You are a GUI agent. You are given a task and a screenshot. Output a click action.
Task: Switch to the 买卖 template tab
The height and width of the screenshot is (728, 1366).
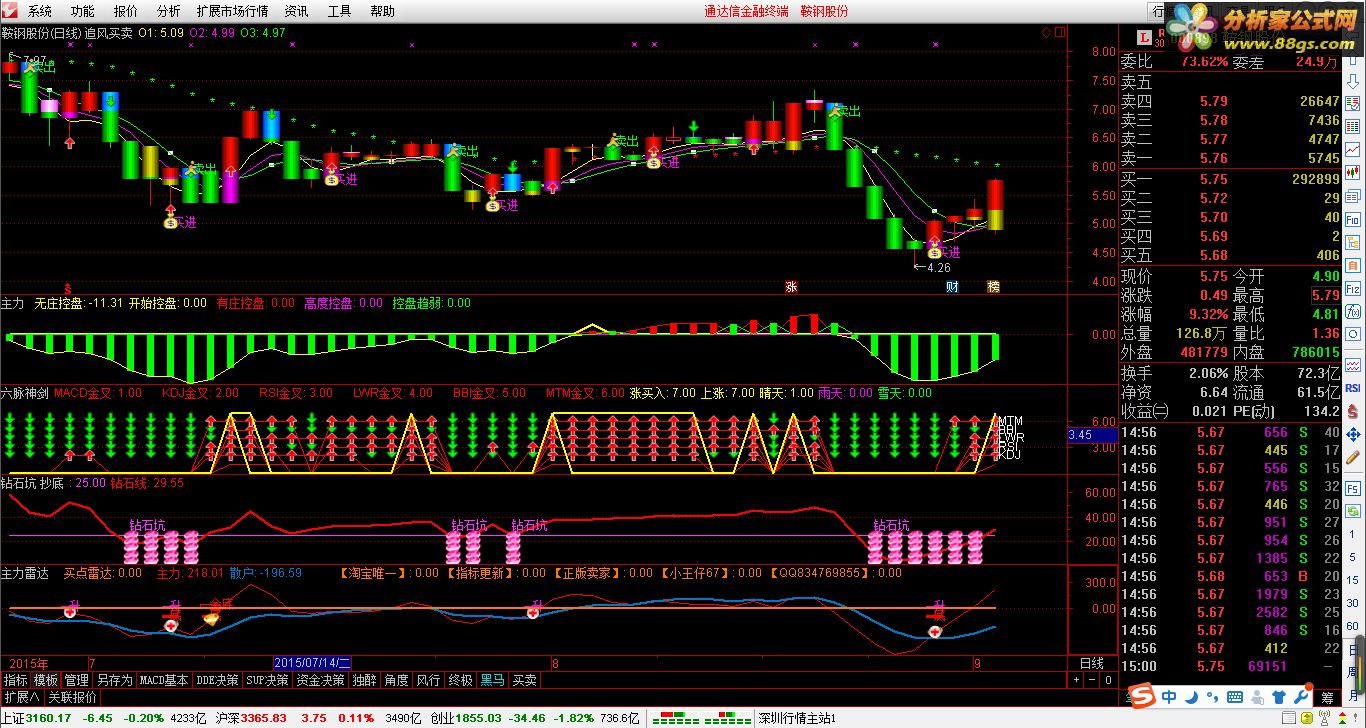point(524,680)
